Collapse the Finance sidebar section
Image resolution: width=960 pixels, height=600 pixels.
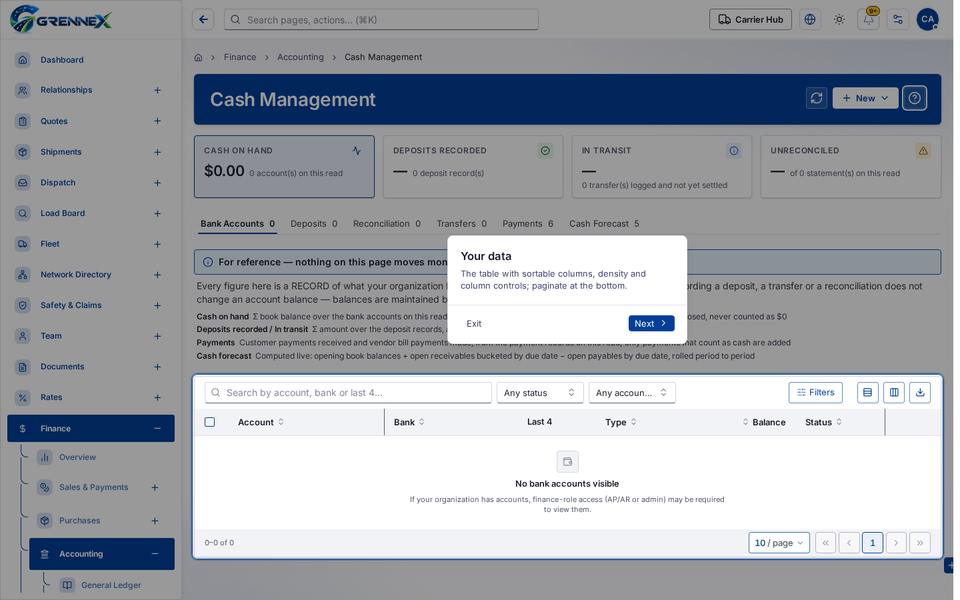coord(157,429)
